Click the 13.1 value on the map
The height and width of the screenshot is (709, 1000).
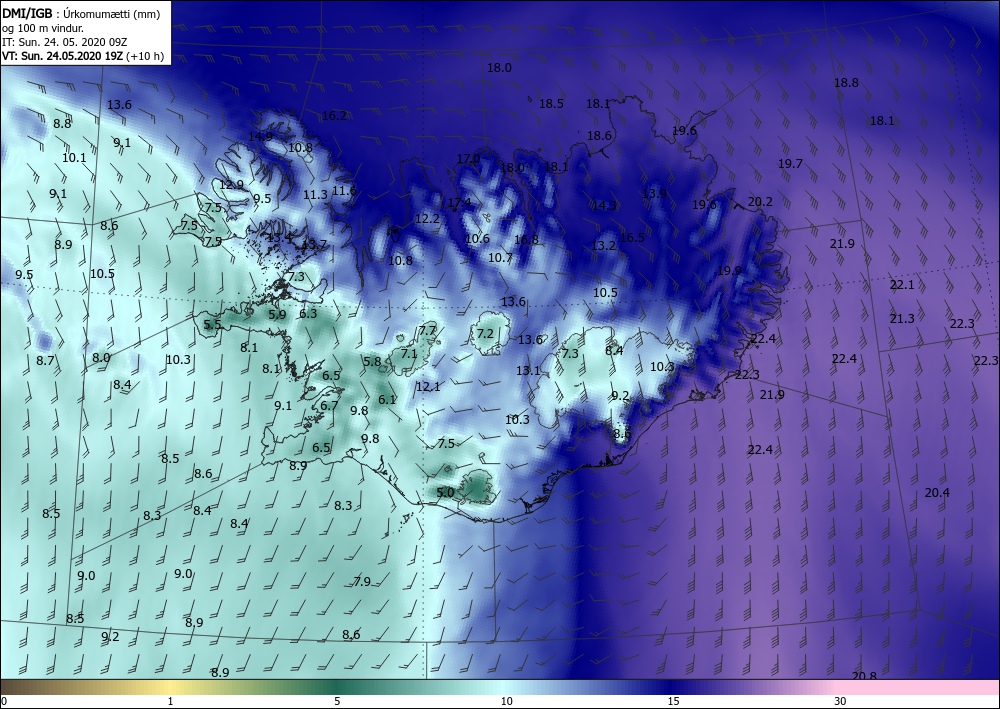[x=528, y=370]
